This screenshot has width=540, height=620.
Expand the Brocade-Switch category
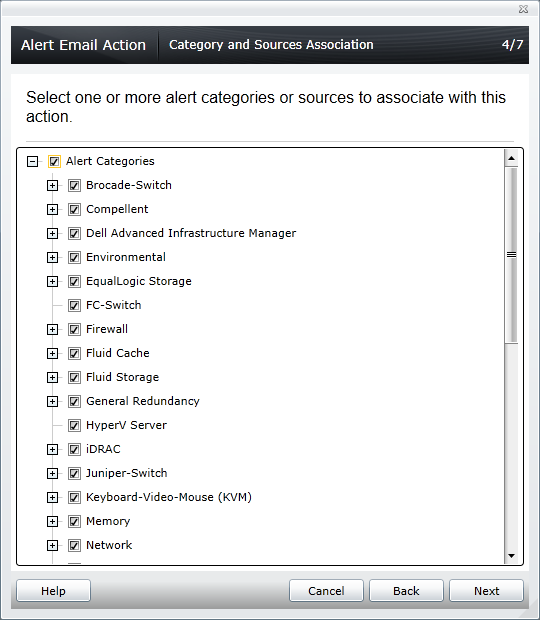click(52, 185)
